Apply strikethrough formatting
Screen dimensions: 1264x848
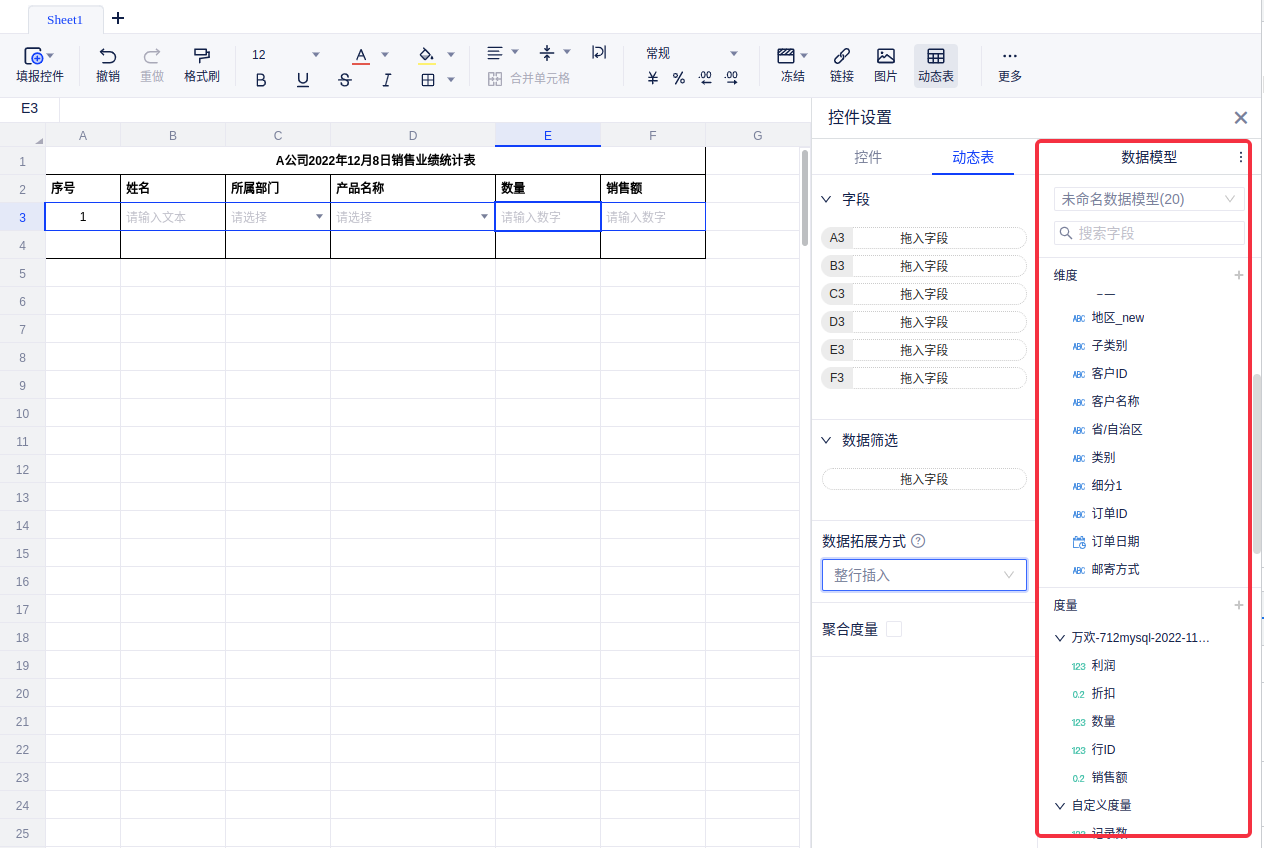coord(345,80)
